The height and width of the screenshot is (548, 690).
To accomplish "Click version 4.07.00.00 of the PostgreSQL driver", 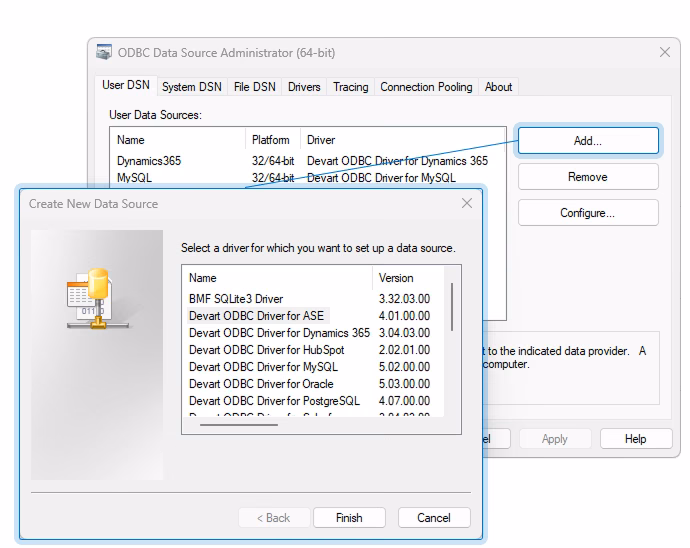I will pos(404,401).
